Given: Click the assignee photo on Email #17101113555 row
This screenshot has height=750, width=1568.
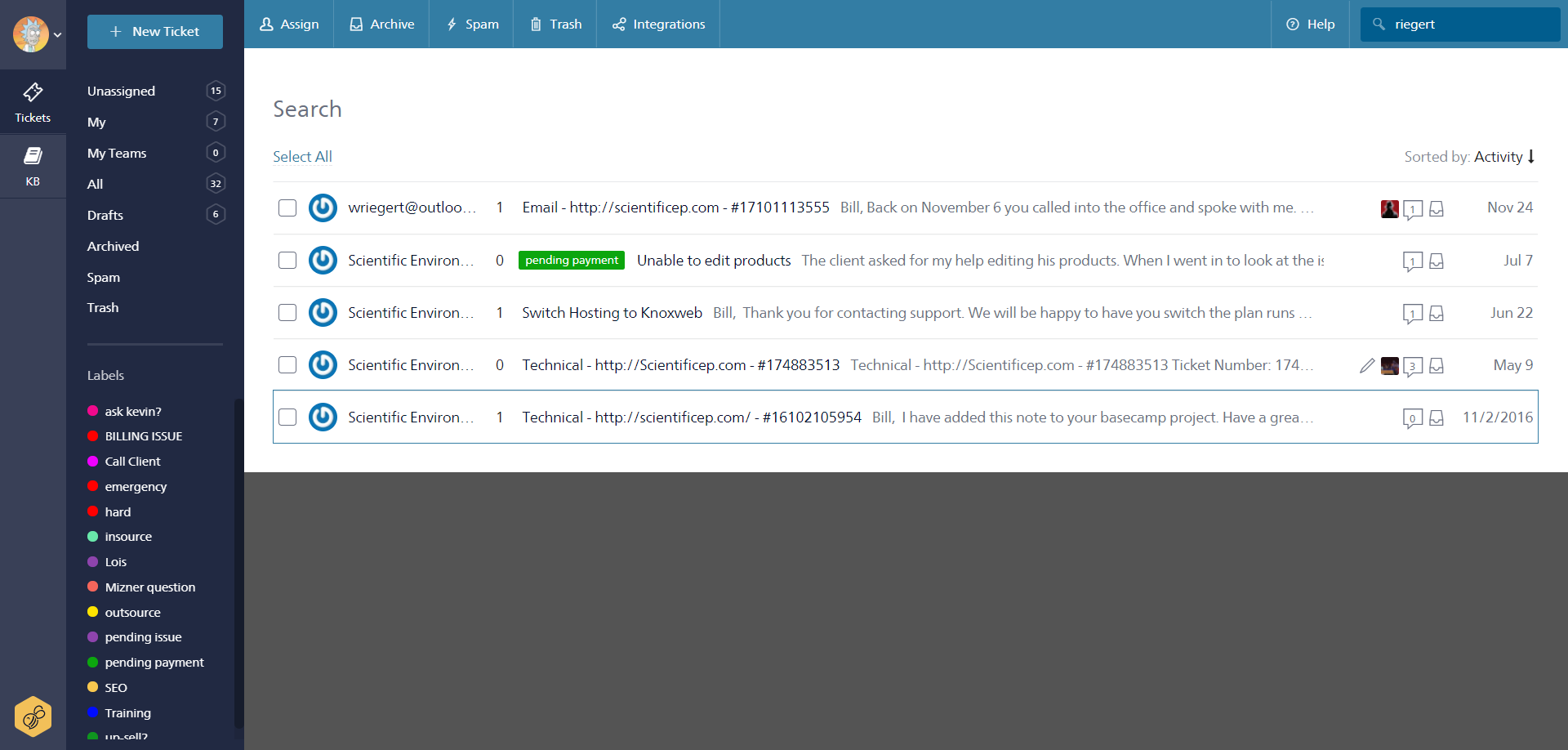Looking at the screenshot, I should point(1390,209).
